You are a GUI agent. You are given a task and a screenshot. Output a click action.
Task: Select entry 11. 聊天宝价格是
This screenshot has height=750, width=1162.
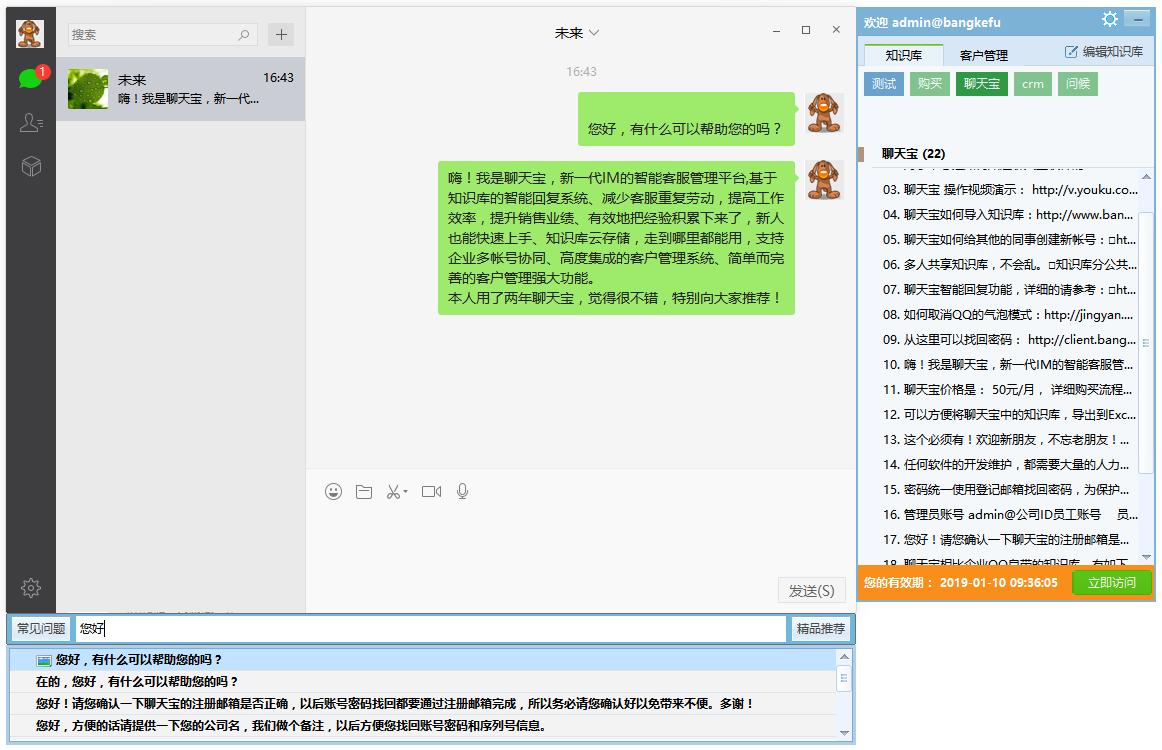coord(1009,390)
